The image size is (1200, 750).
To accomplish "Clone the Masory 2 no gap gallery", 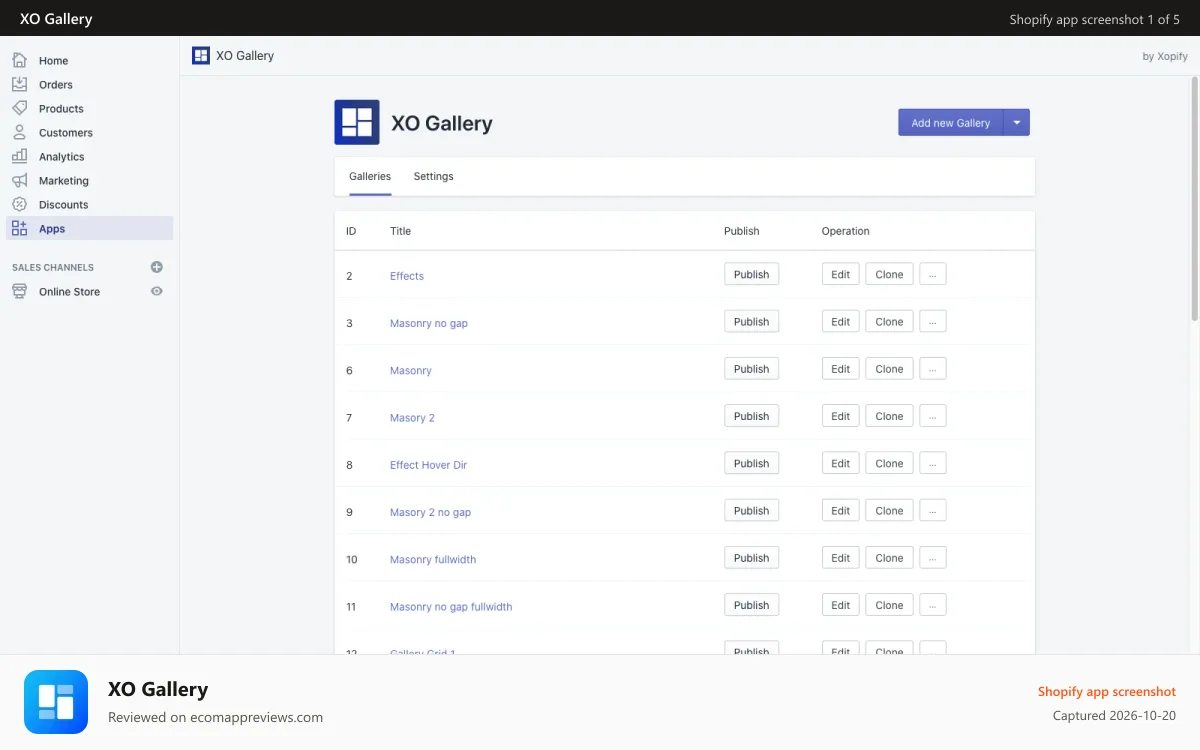I will 889,510.
